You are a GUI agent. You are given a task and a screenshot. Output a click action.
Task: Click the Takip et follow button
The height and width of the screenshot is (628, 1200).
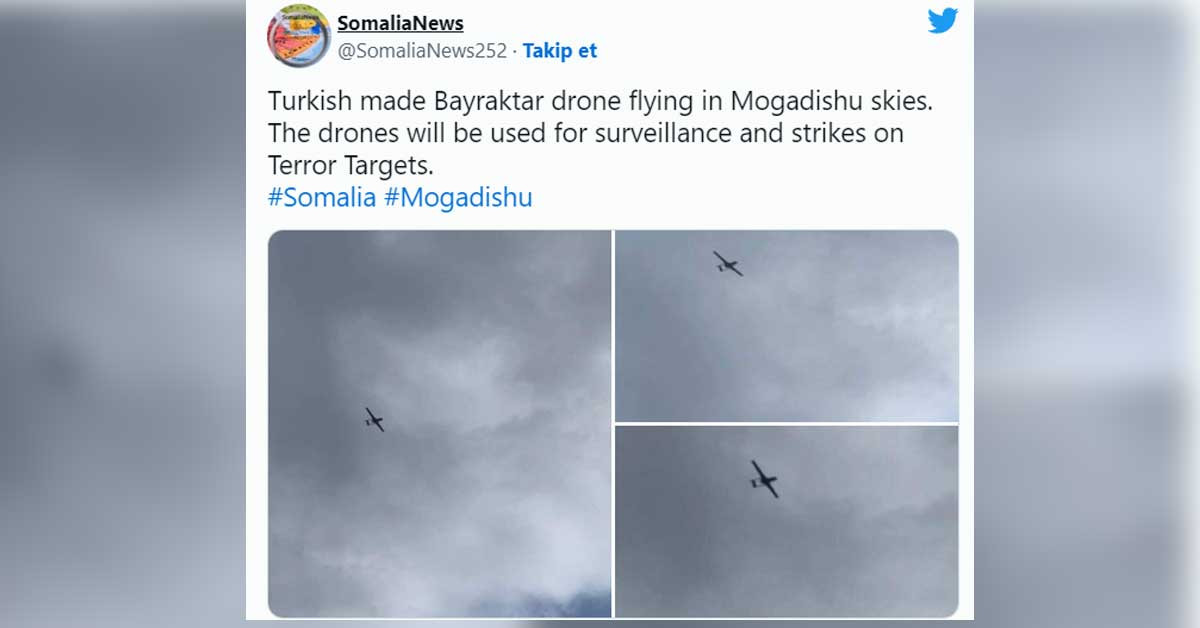pyautogui.click(x=560, y=50)
